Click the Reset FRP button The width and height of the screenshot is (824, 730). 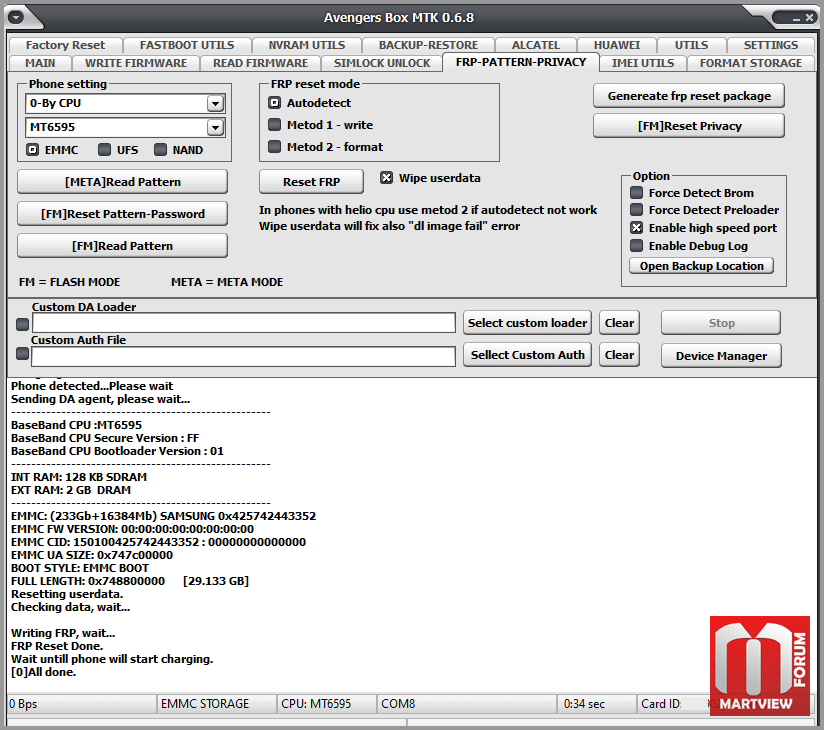(311, 182)
